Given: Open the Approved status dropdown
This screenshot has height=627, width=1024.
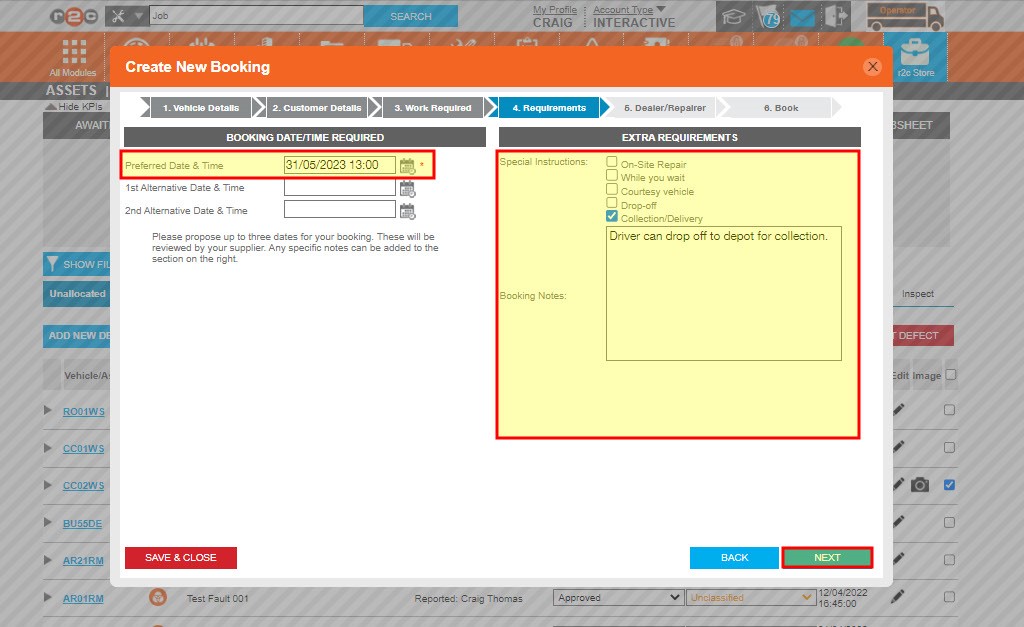Looking at the screenshot, I should pyautogui.click(x=618, y=596).
